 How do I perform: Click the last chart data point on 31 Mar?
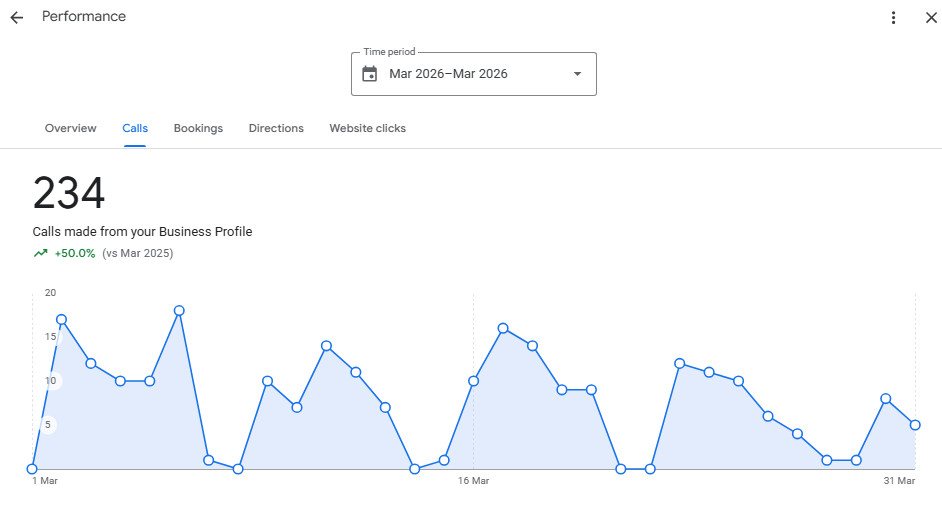click(x=915, y=425)
